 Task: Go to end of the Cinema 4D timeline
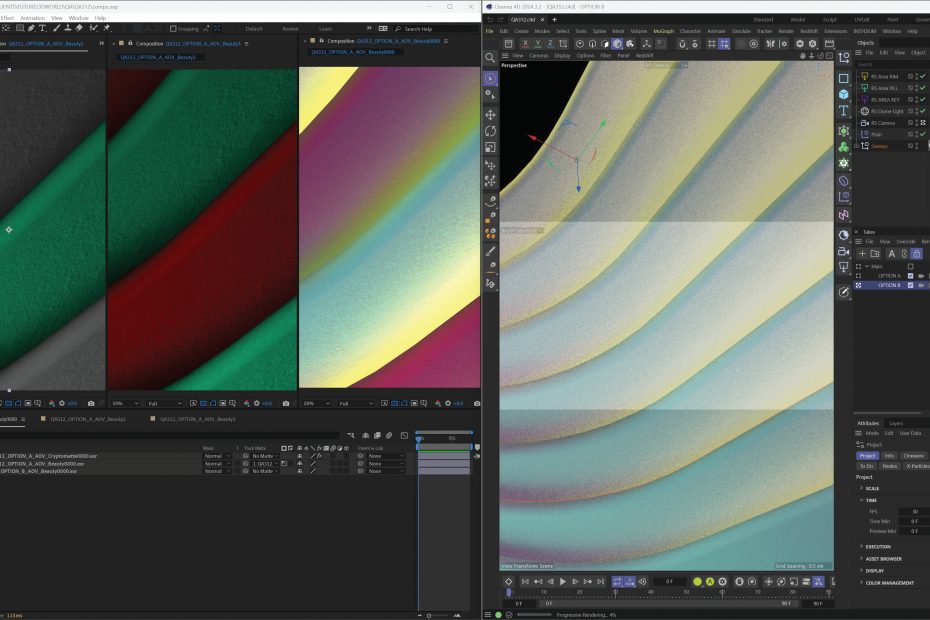601,581
